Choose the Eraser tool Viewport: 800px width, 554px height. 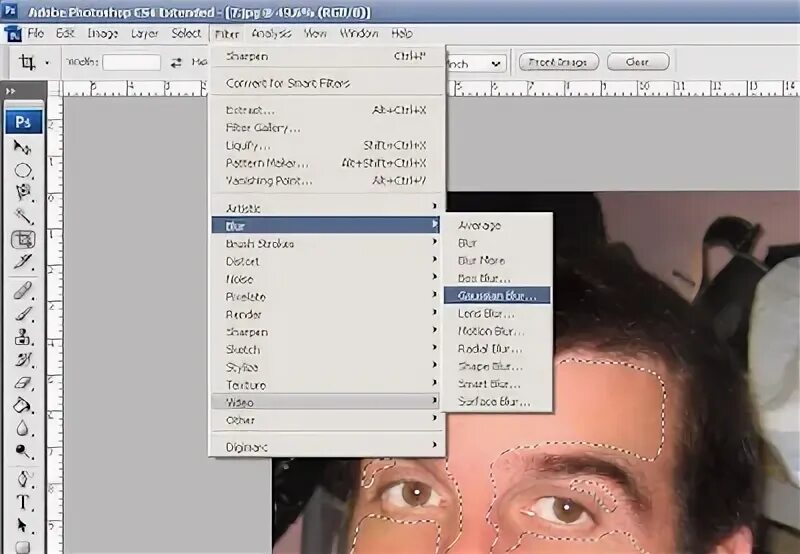pos(22,383)
